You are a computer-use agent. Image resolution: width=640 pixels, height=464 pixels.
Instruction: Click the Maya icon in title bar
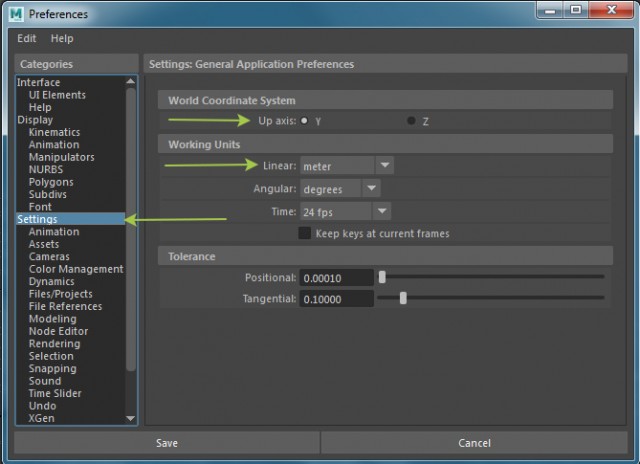16,14
